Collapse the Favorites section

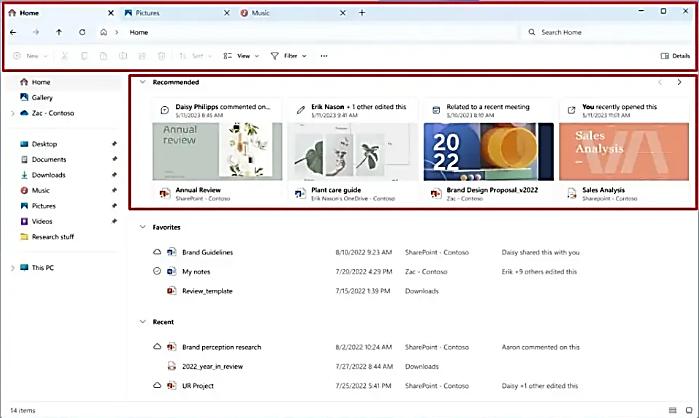point(142,227)
